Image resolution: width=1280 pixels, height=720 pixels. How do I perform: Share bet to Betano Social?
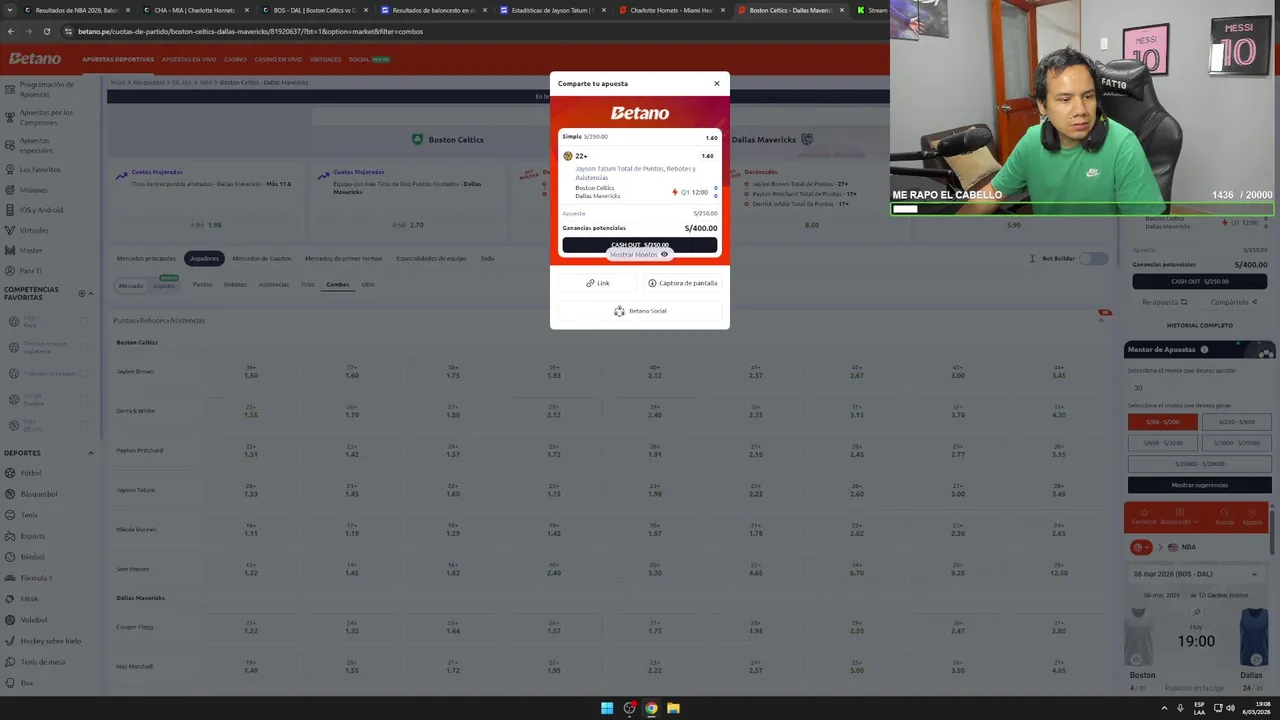(640, 311)
